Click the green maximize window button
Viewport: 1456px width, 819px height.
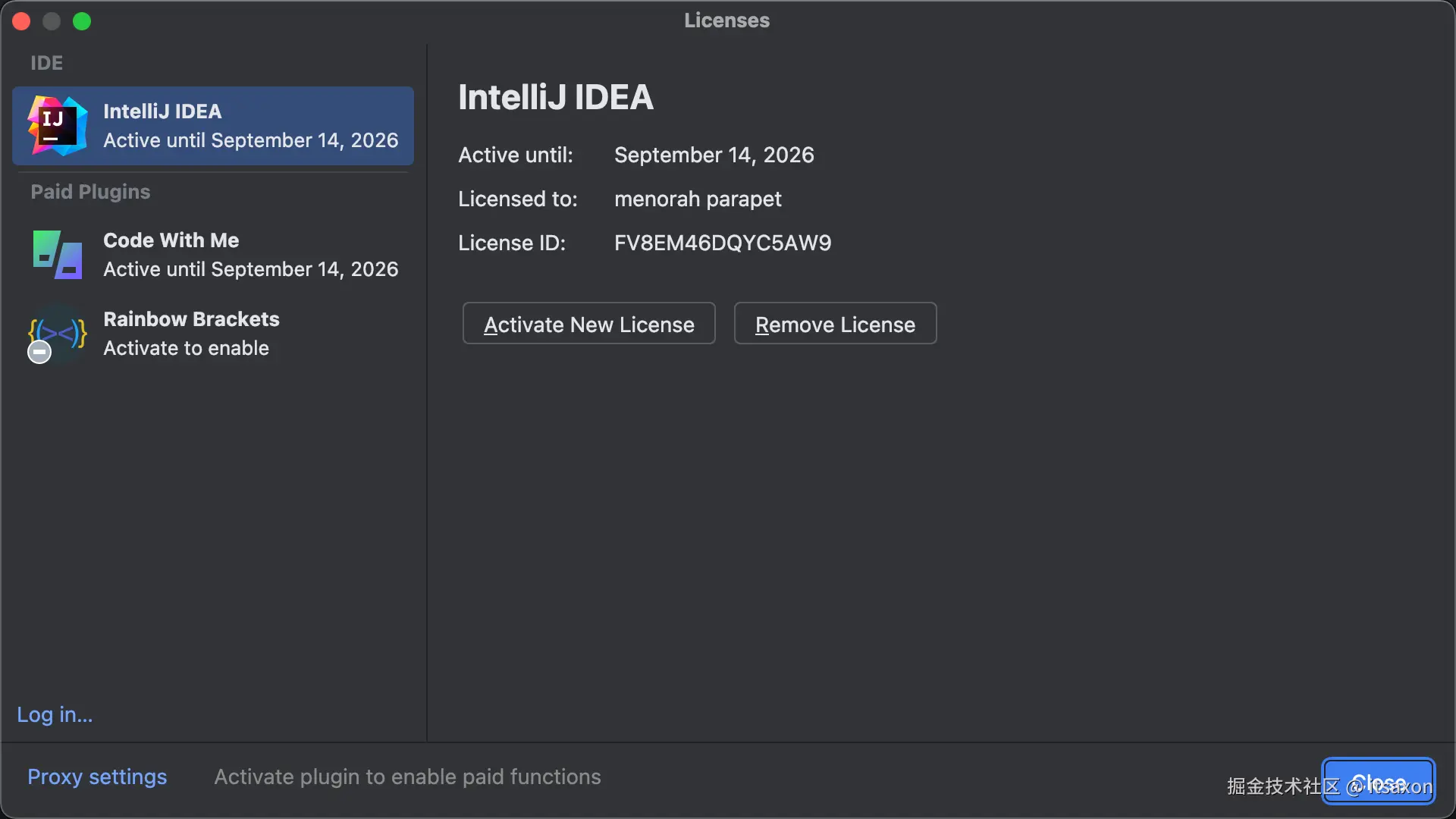point(82,21)
